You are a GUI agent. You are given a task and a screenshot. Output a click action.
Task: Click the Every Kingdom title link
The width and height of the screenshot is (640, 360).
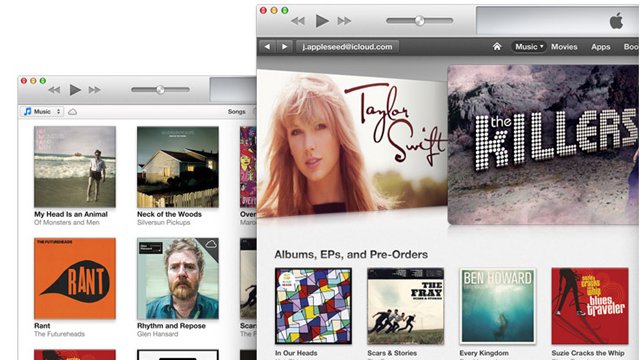pyautogui.click(x=484, y=353)
